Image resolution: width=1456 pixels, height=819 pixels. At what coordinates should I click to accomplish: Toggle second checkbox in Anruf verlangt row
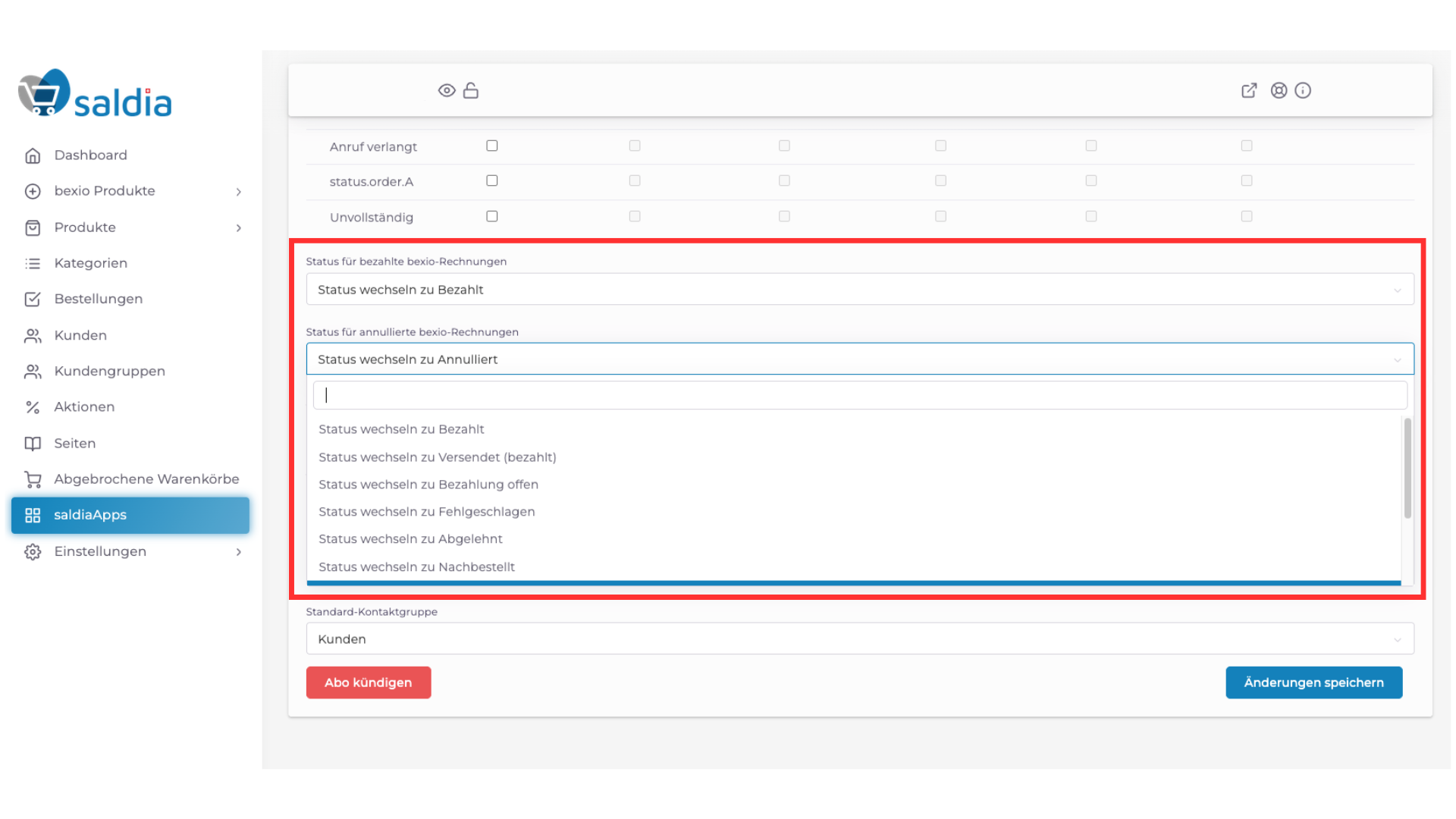(635, 146)
